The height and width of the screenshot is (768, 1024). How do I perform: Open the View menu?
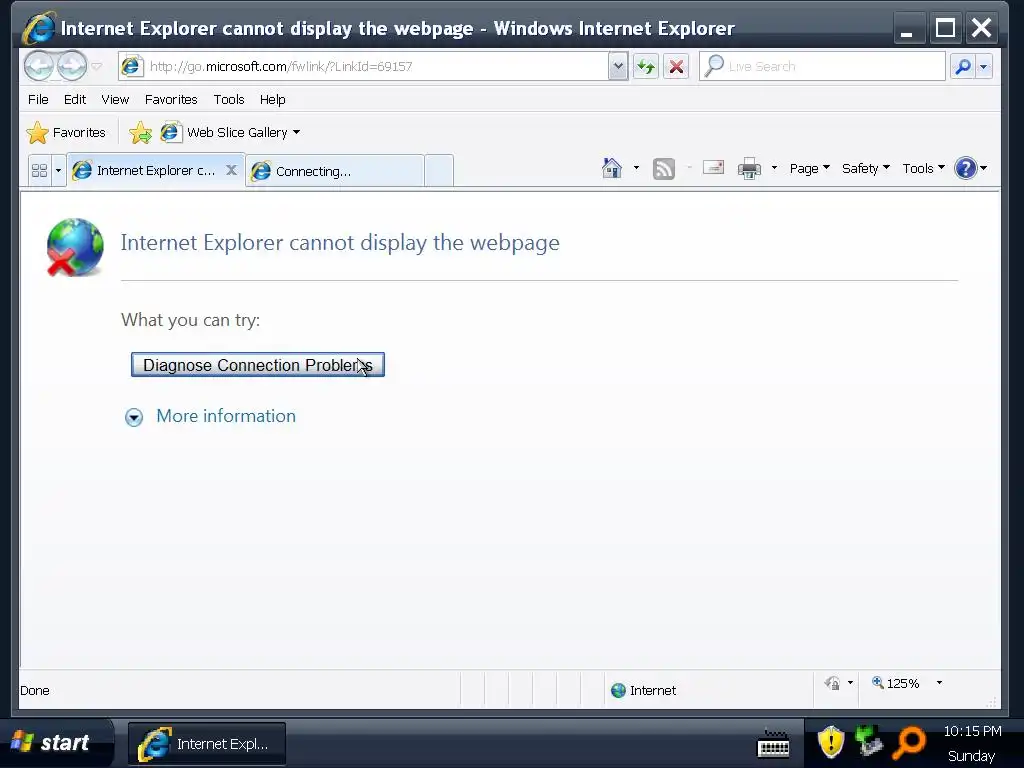[115, 99]
